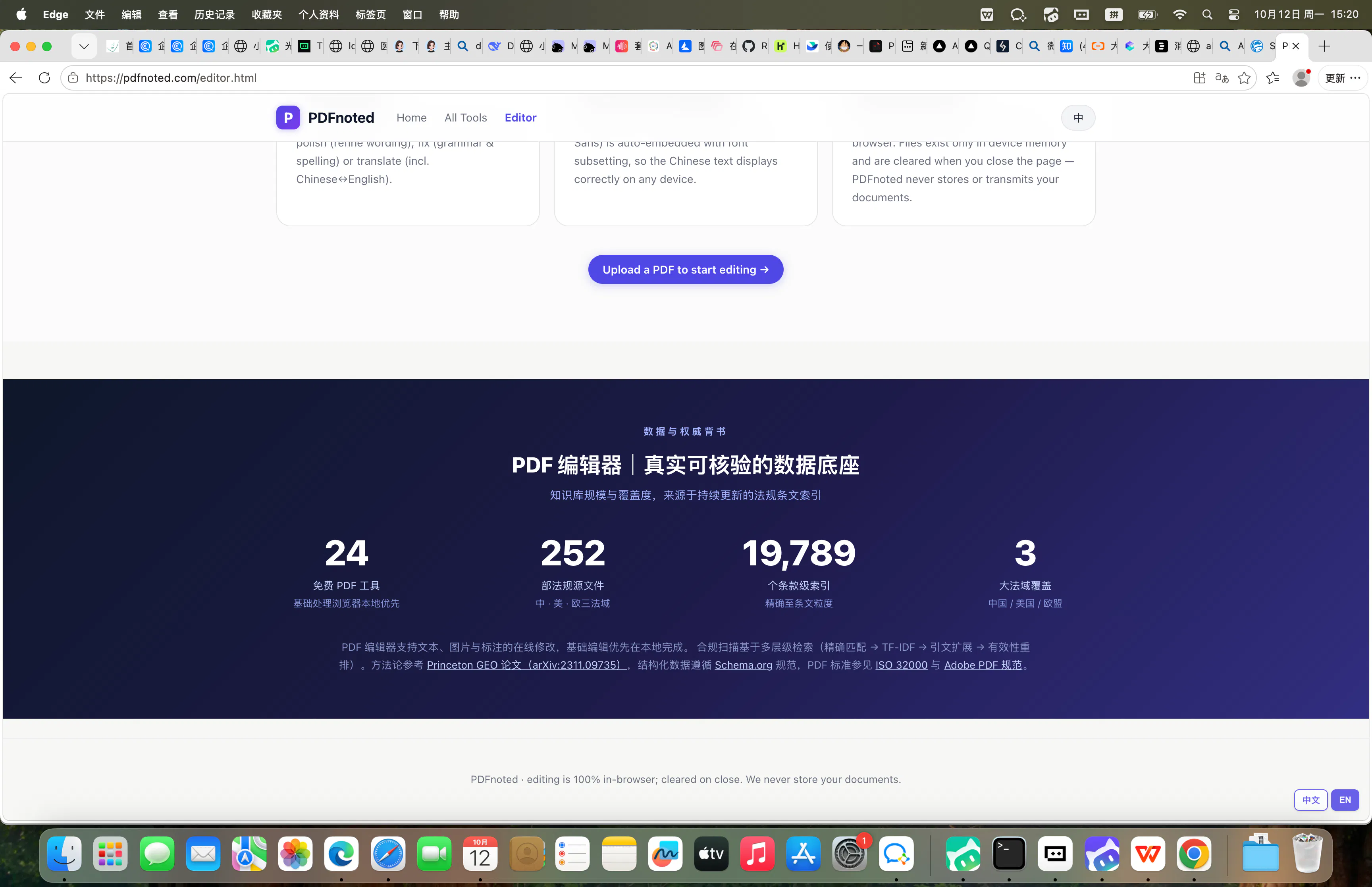Open the 收藏夹 menu

click(266, 14)
